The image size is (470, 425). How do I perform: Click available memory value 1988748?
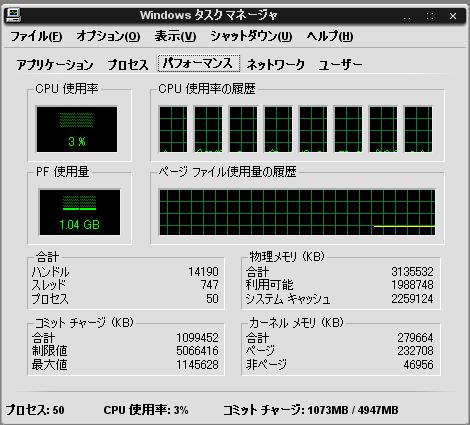coord(412,285)
